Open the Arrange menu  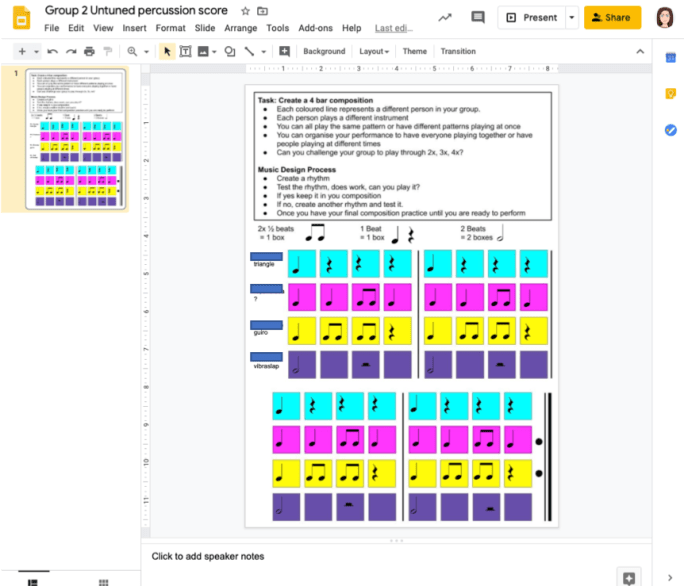point(241,28)
